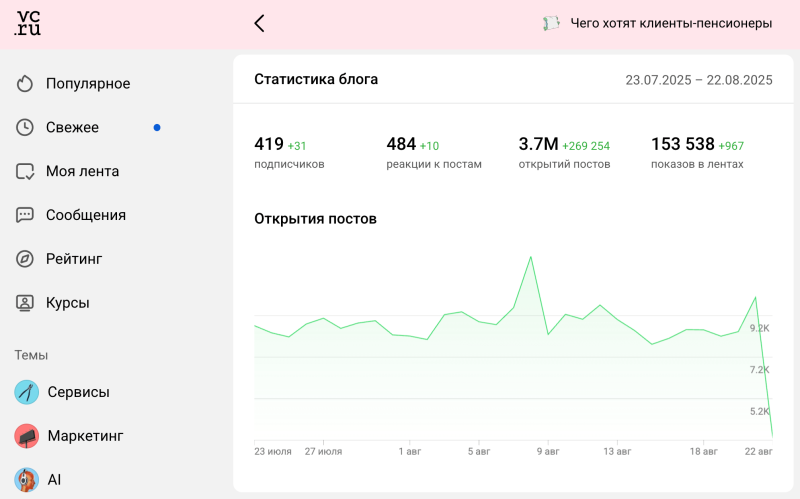Select the подписчиков statistic 419
The image size is (800, 499).
(269, 145)
